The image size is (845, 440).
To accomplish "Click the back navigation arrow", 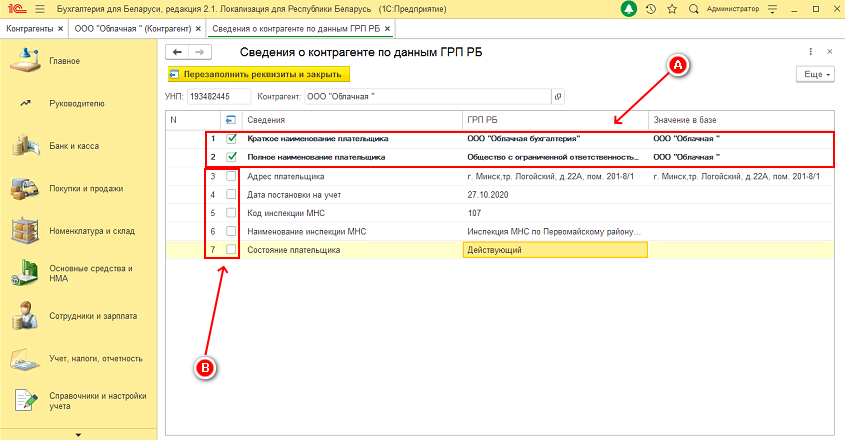I will (x=177, y=52).
